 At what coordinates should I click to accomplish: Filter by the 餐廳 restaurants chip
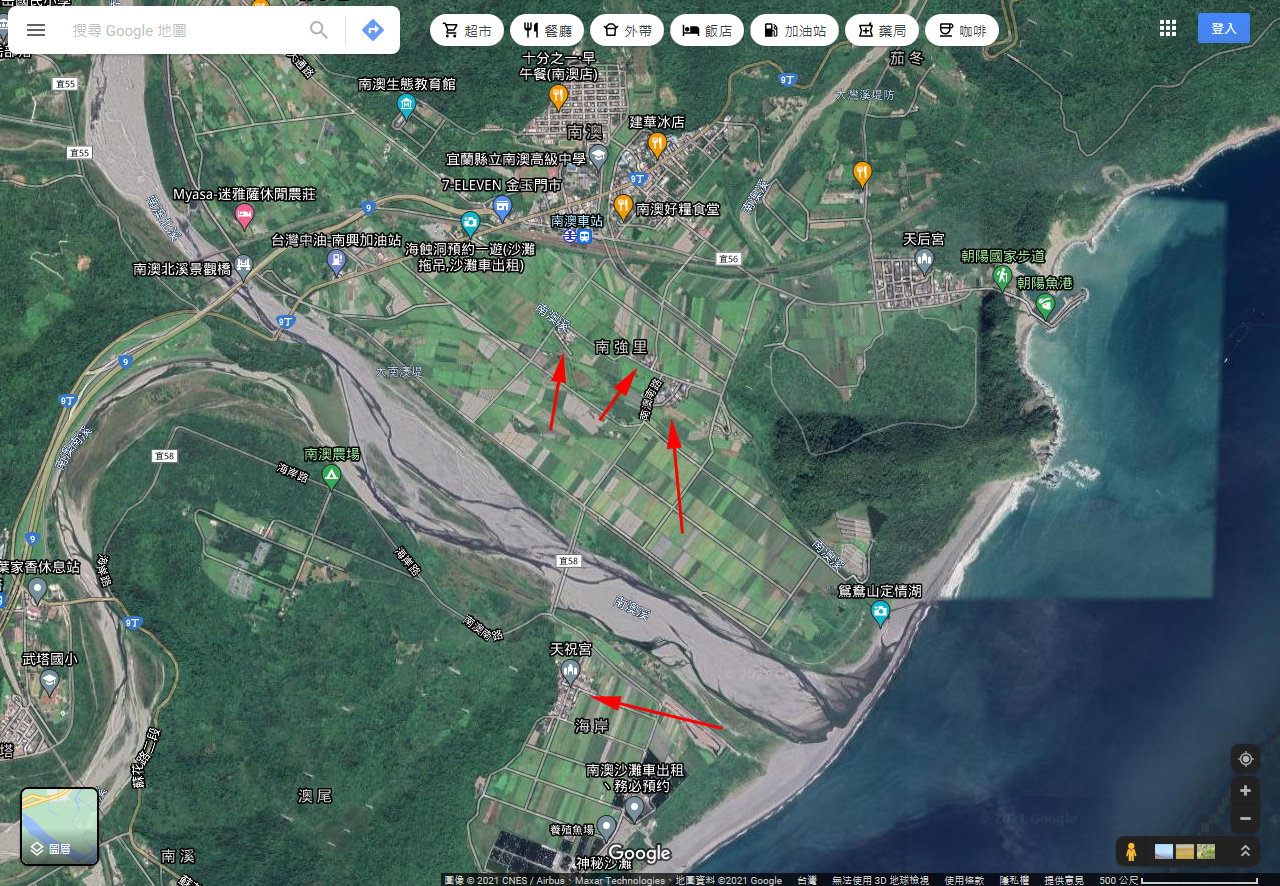click(547, 30)
